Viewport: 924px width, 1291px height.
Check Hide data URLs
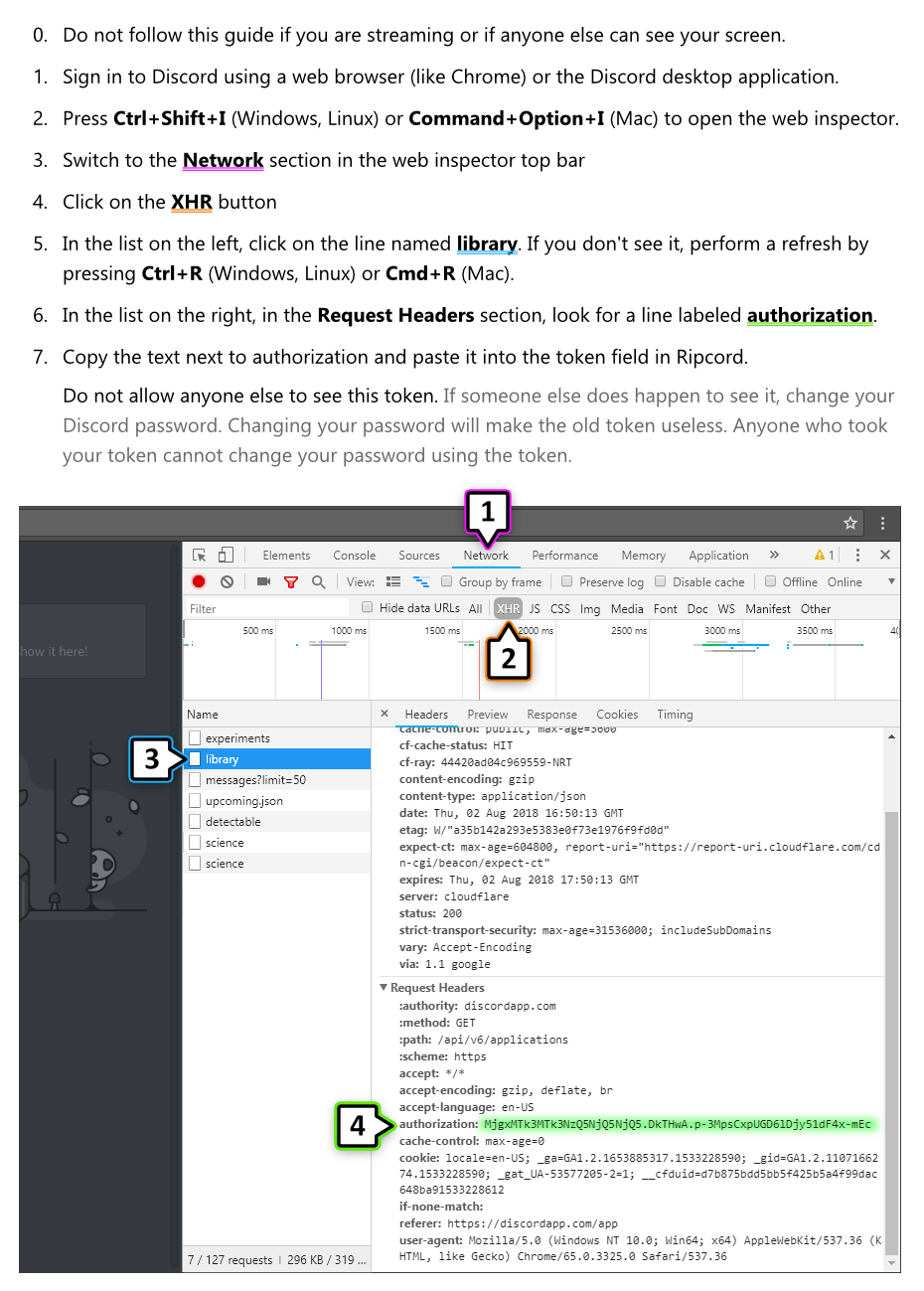[368, 607]
